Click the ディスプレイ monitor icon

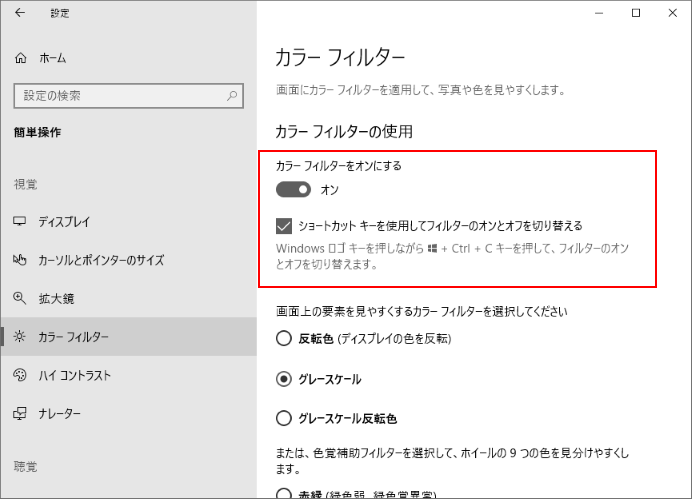coord(19,221)
